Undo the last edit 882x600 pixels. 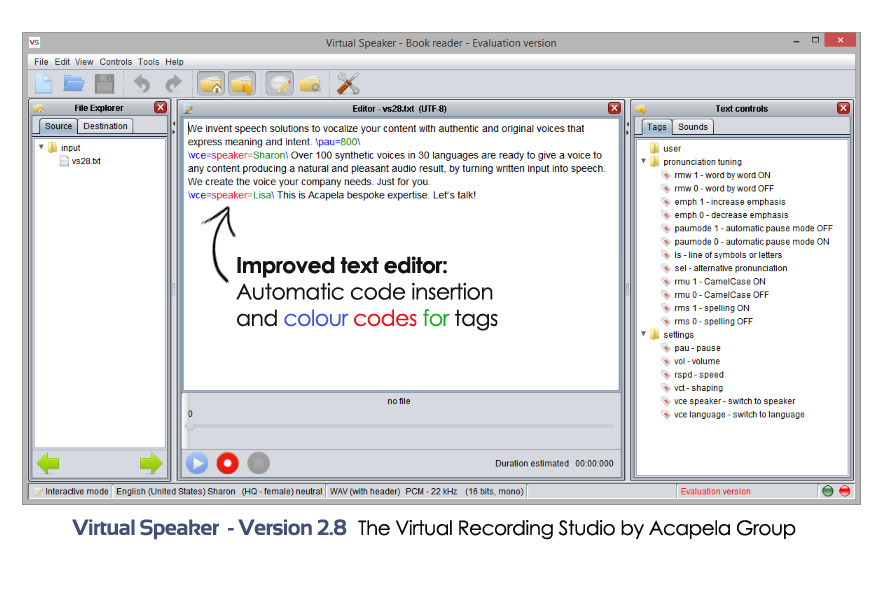(142, 84)
